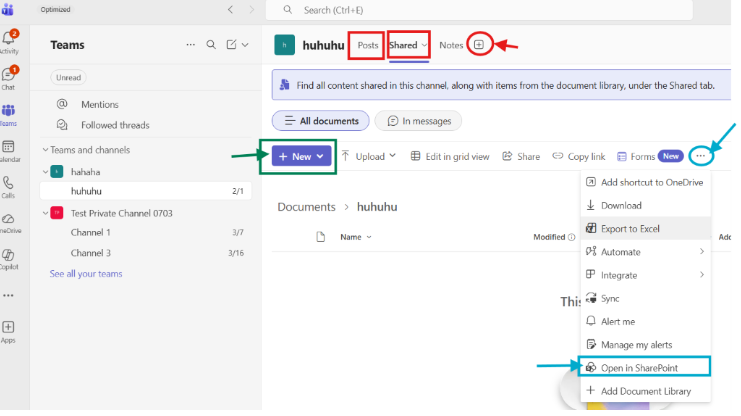The width and height of the screenshot is (741, 416).
Task: Choose Open in SharePoint
Action: click(x=646, y=368)
